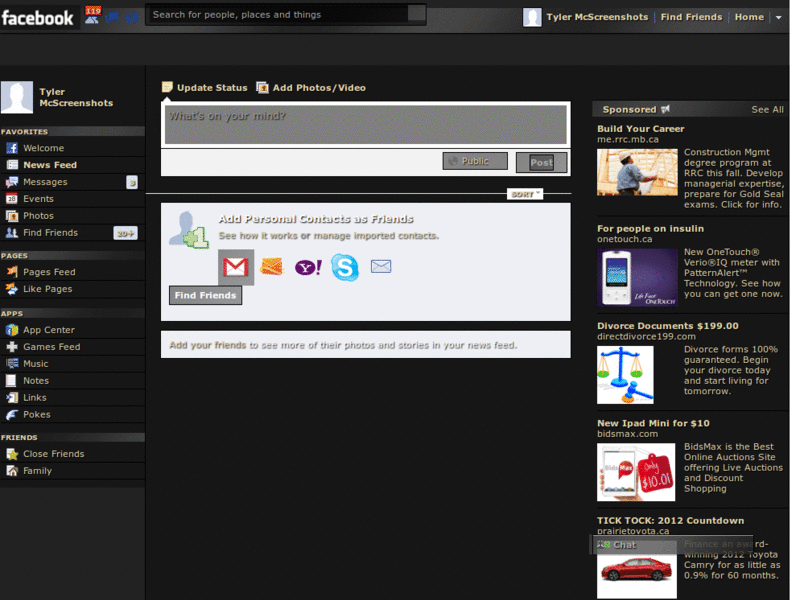
Task: Click the sidebar profile picture
Action: [x=17, y=97]
